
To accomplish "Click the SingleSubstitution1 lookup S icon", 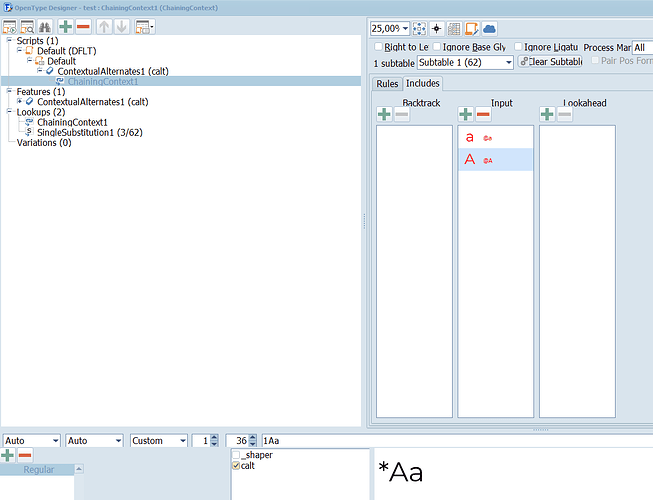I will (29, 132).
